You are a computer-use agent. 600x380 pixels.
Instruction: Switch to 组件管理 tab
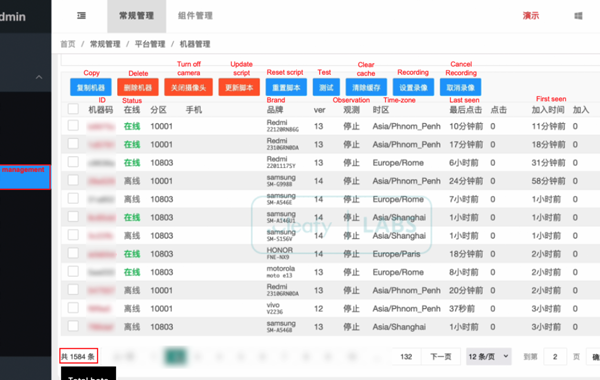[x=195, y=16]
